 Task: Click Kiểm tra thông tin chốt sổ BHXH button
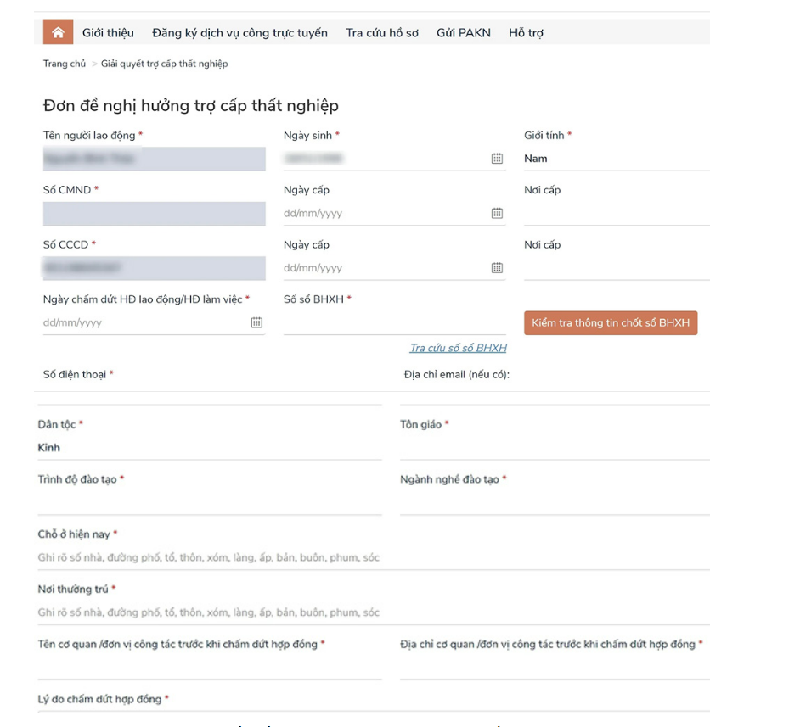click(x=610, y=323)
